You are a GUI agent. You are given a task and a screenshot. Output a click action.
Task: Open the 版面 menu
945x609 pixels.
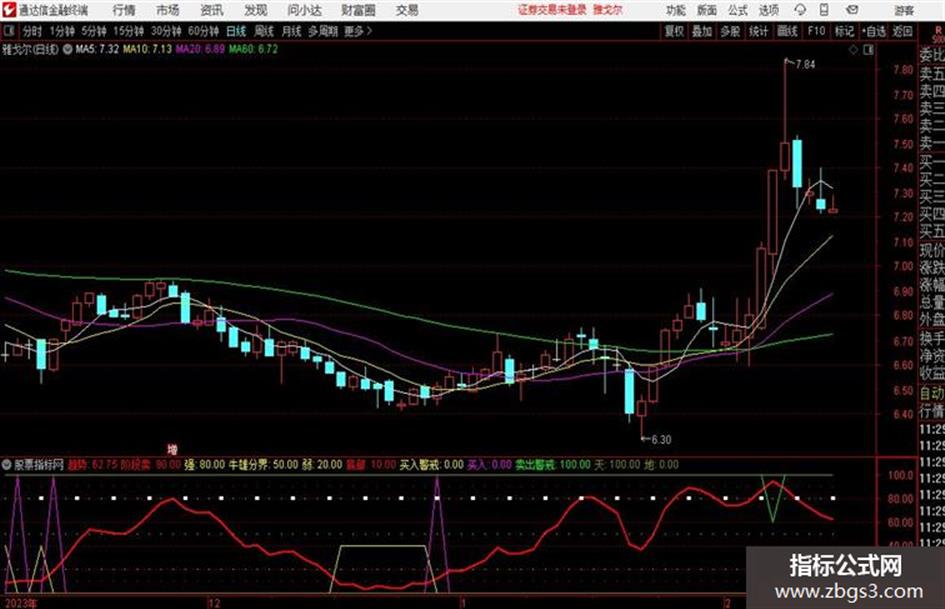click(x=707, y=10)
